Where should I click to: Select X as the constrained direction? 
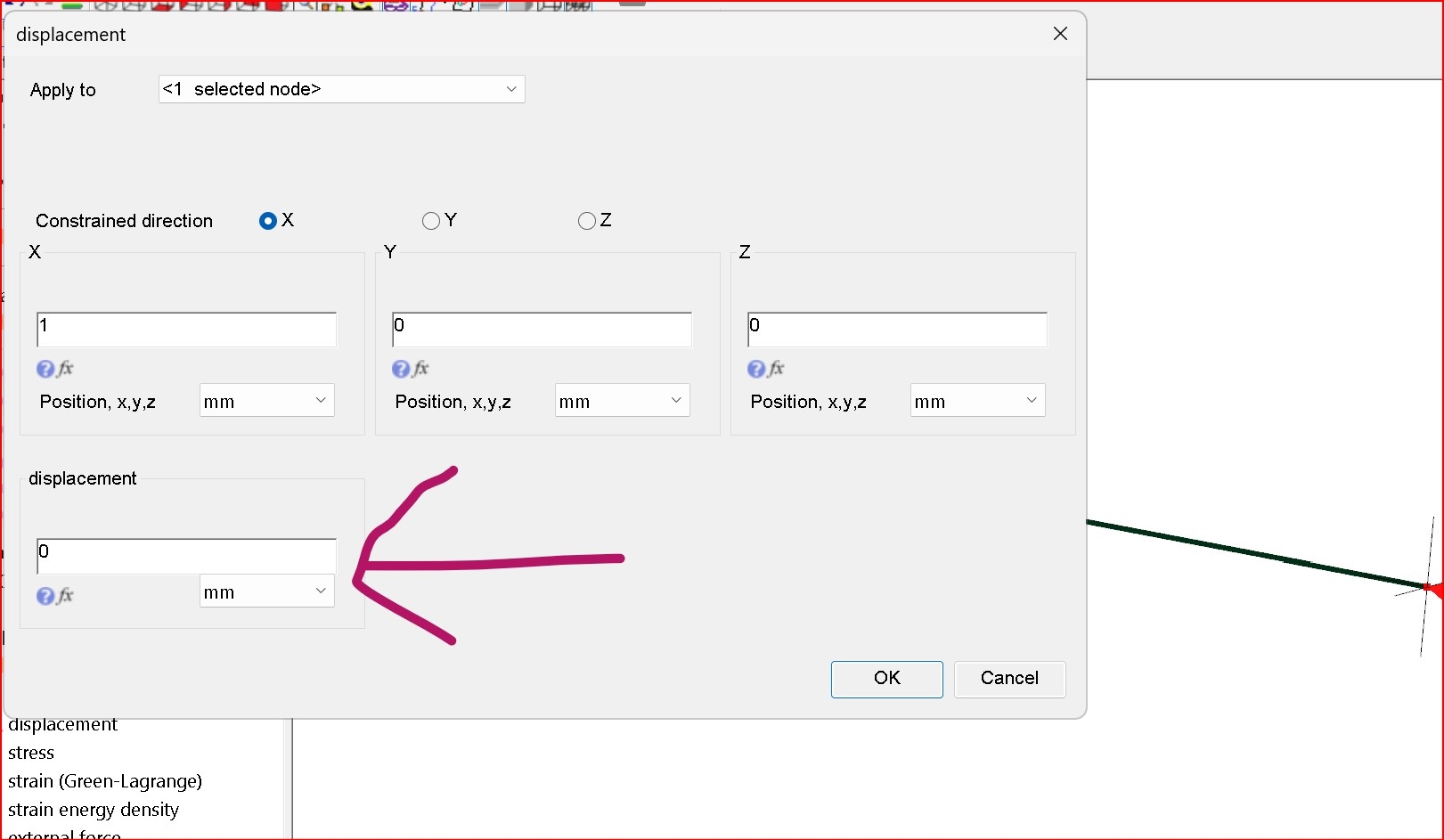[x=268, y=221]
